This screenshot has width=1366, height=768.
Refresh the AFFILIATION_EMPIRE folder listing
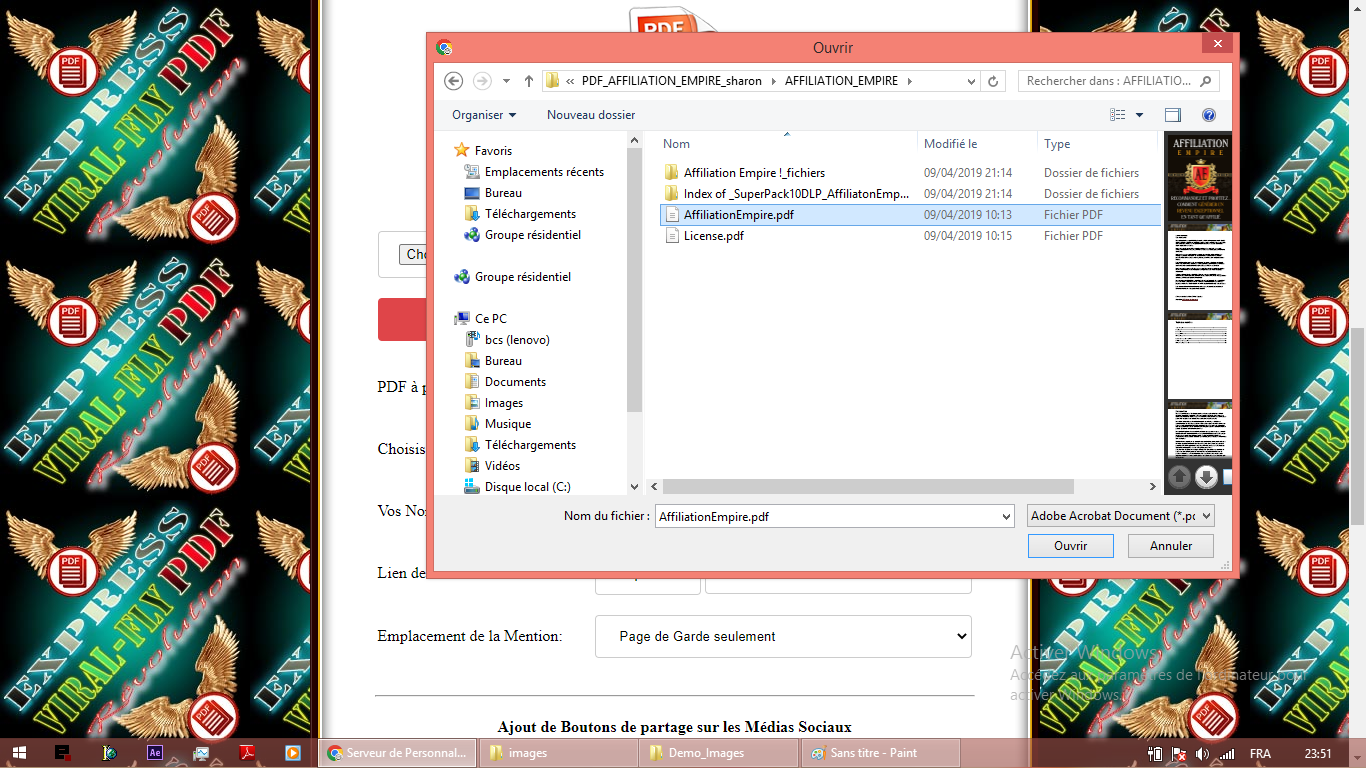993,81
